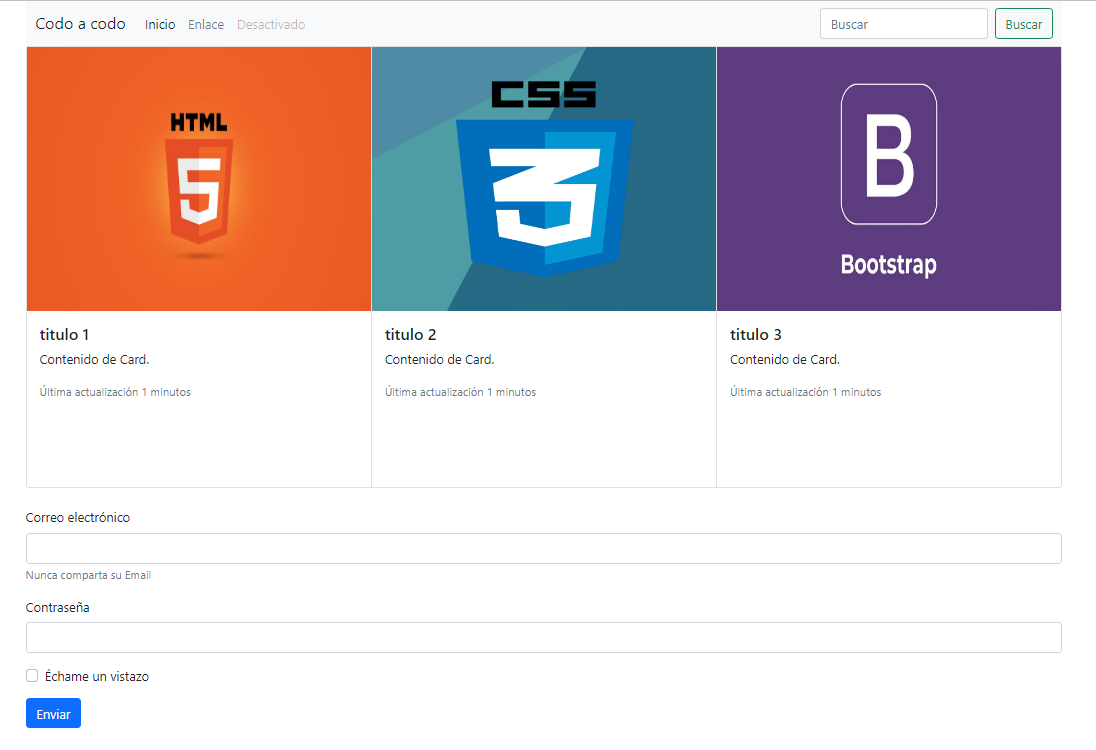The height and width of the screenshot is (750, 1096).
Task: Click the 'Correo electrónico' label
Action: click(x=78, y=517)
